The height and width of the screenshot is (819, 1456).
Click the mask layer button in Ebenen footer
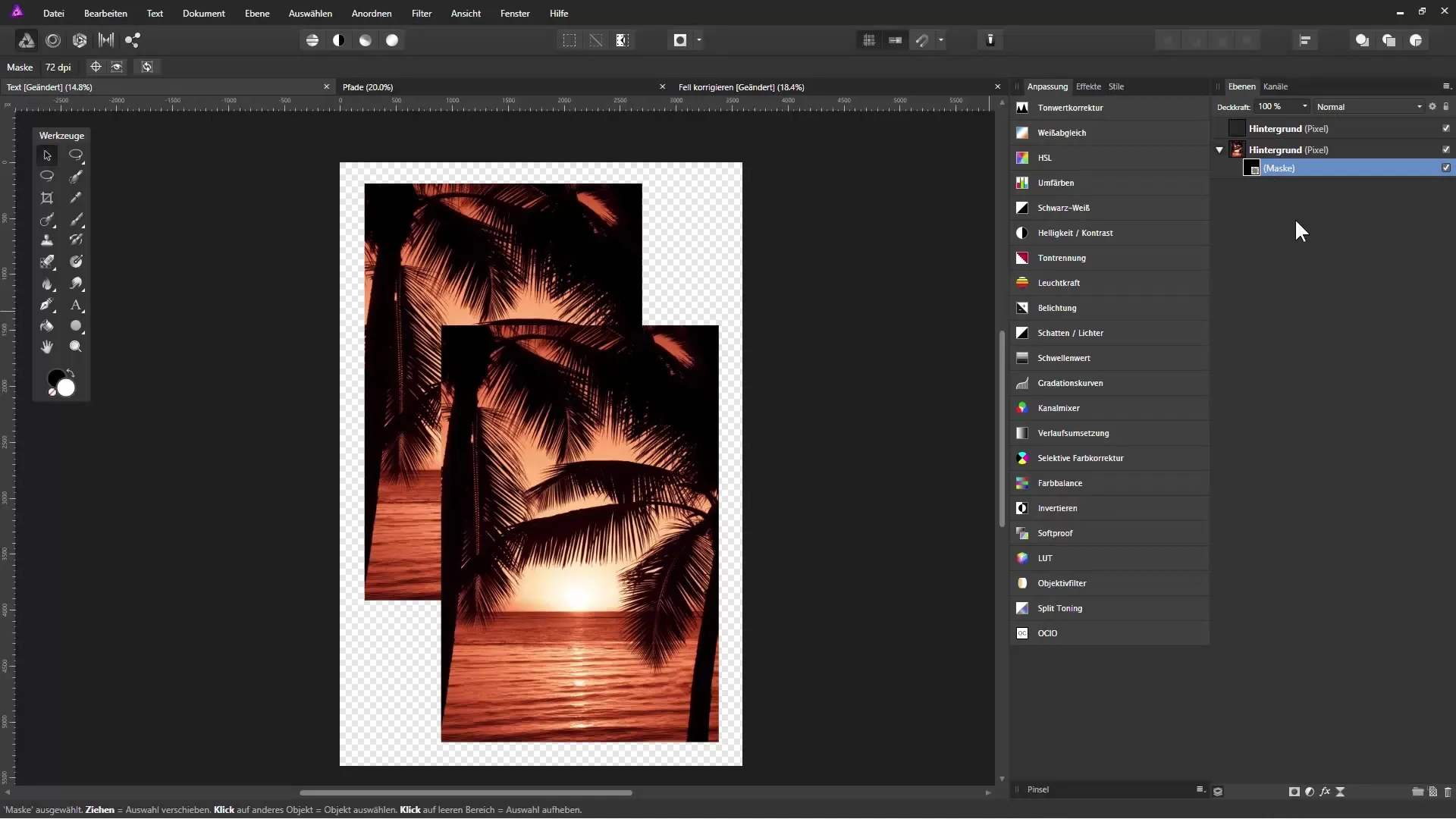tap(1294, 792)
